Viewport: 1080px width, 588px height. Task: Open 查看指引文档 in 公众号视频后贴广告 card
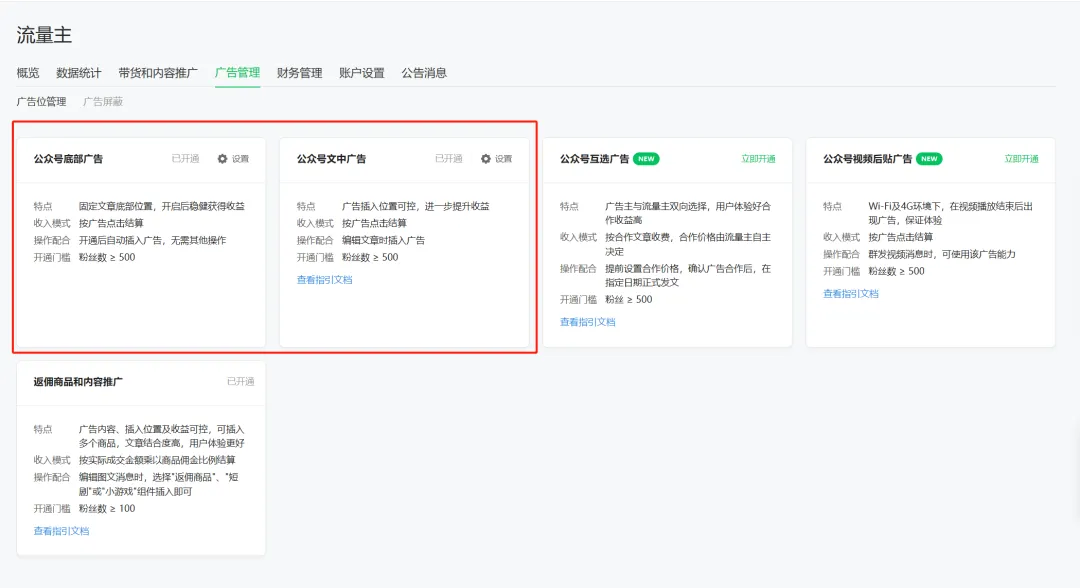(851, 294)
